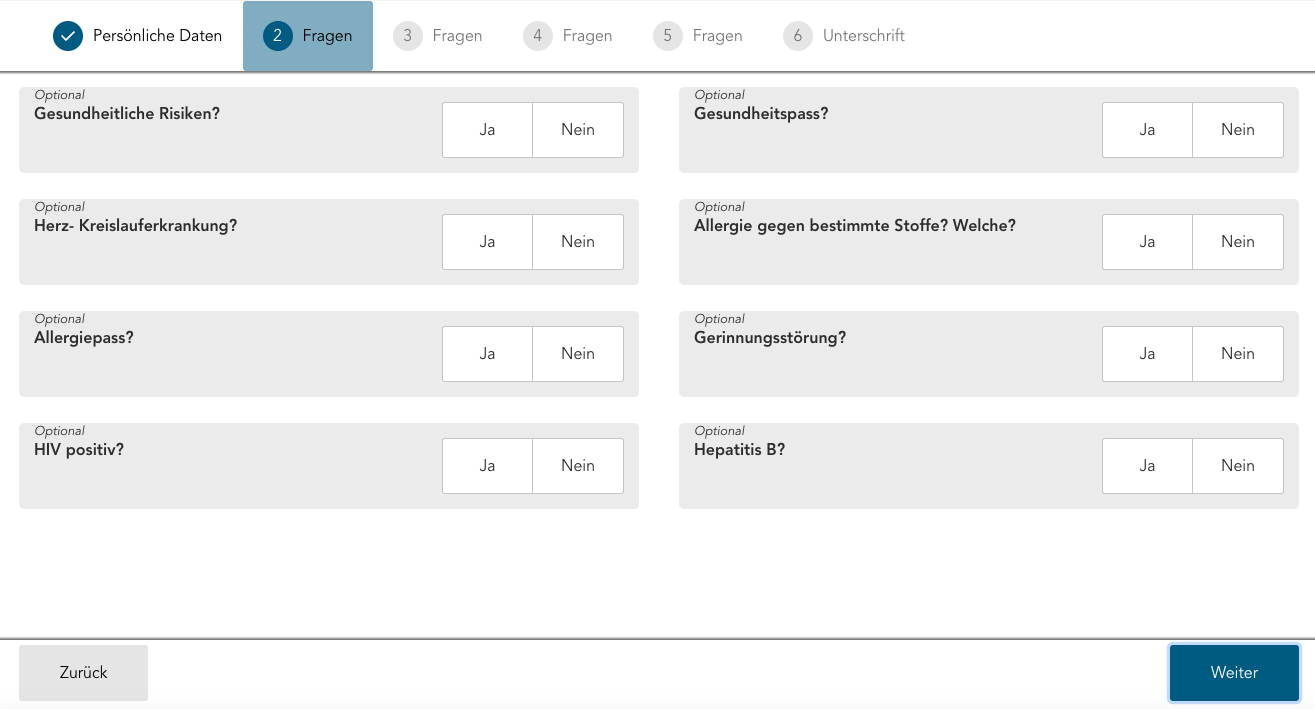
Task: Jump to step 6 Unterschrift
Action: click(844, 36)
